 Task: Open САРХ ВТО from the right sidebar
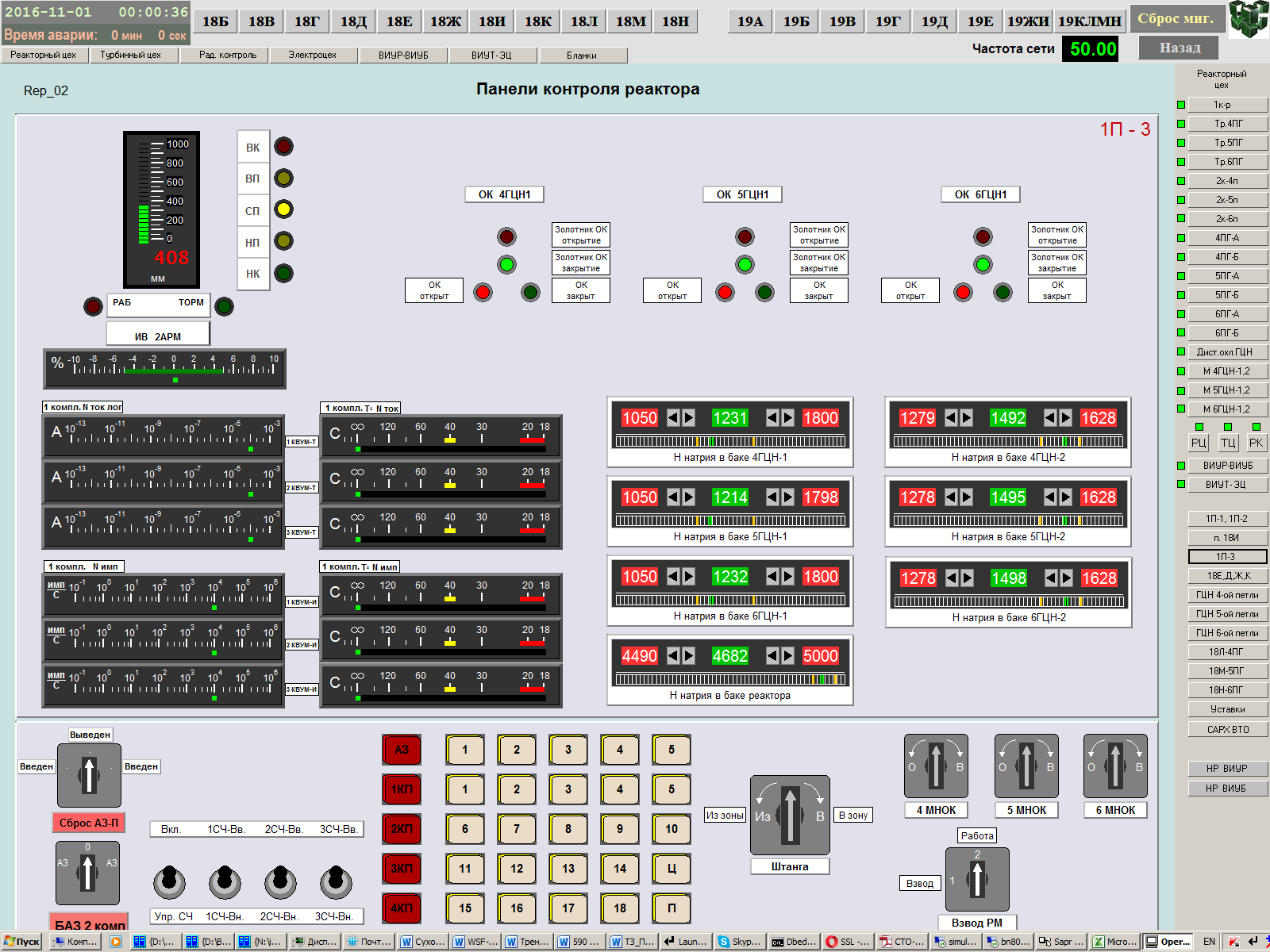pyautogui.click(x=1228, y=730)
